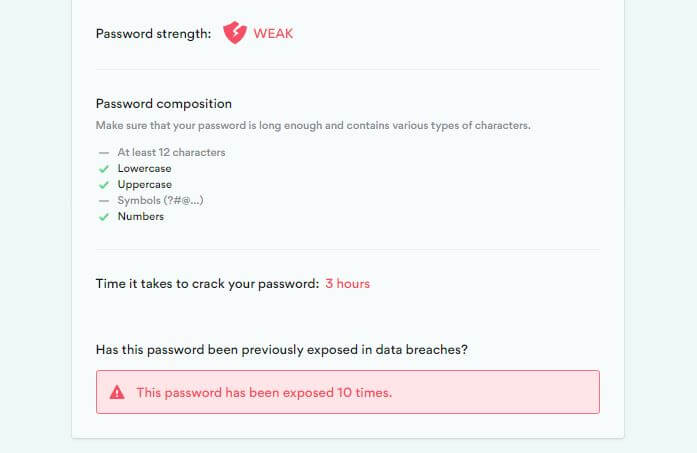Click the password composition hint text
697x453 pixels.
click(313, 126)
